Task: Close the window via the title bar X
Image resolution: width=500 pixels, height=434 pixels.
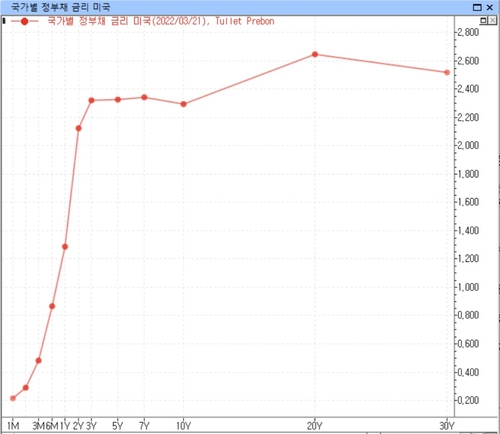Action: 490,7
